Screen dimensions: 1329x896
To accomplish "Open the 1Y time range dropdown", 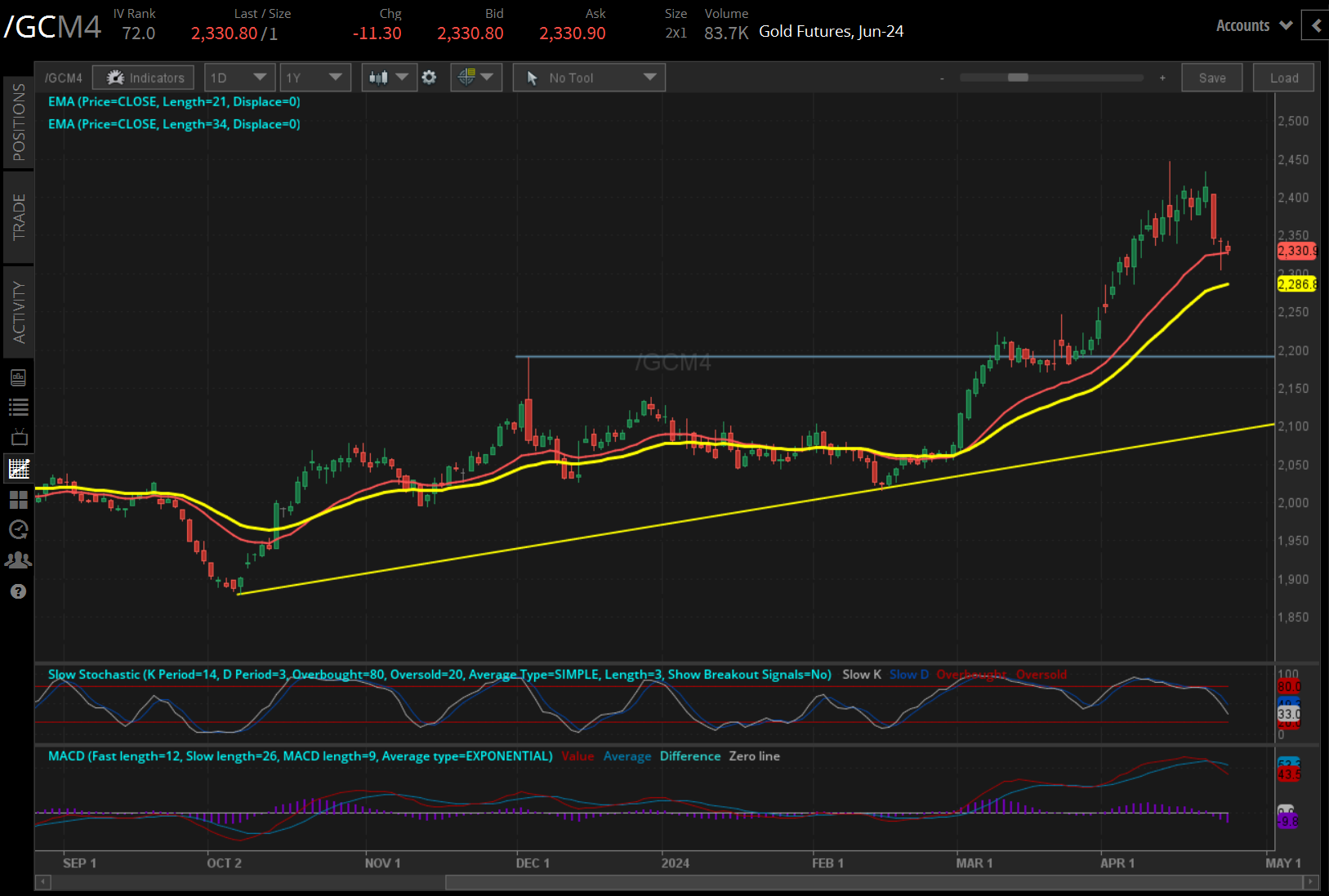I will click(315, 77).
